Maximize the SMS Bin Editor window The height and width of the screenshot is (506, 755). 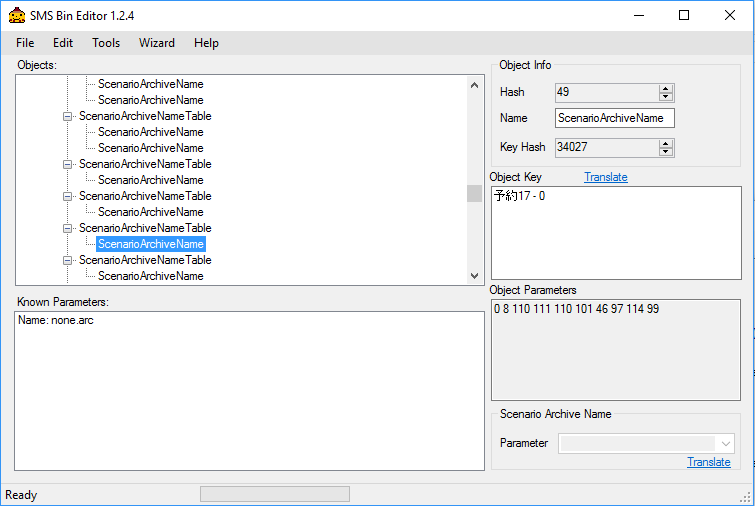click(684, 15)
